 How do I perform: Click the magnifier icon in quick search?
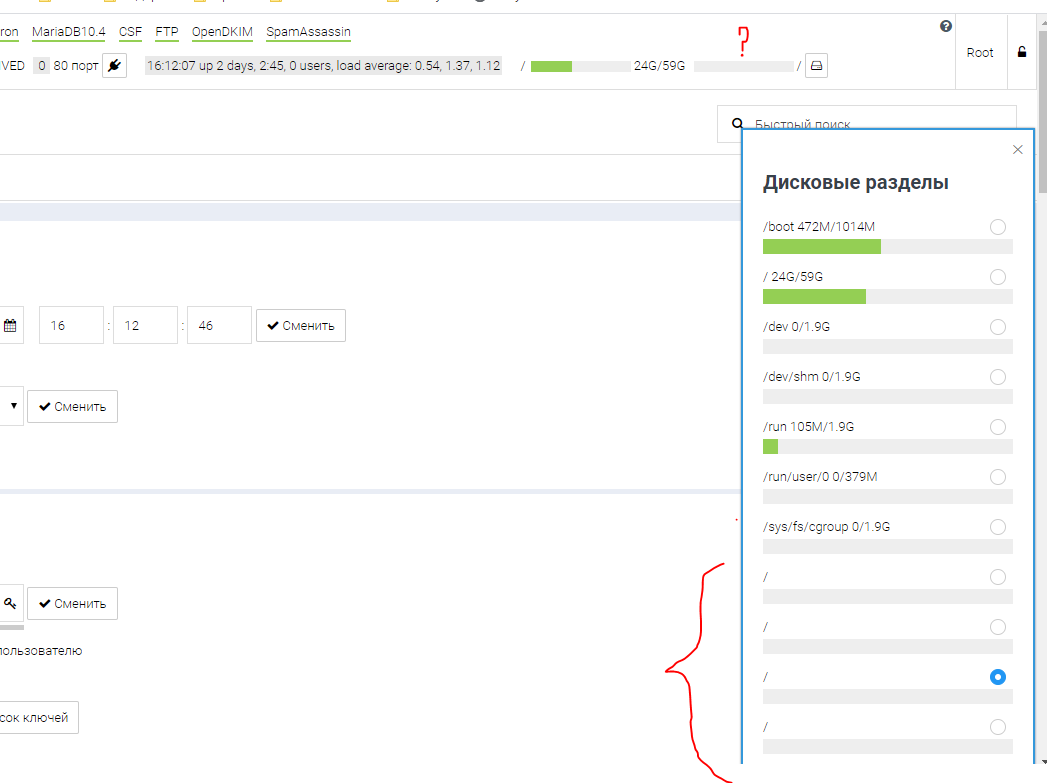click(738, 125)
